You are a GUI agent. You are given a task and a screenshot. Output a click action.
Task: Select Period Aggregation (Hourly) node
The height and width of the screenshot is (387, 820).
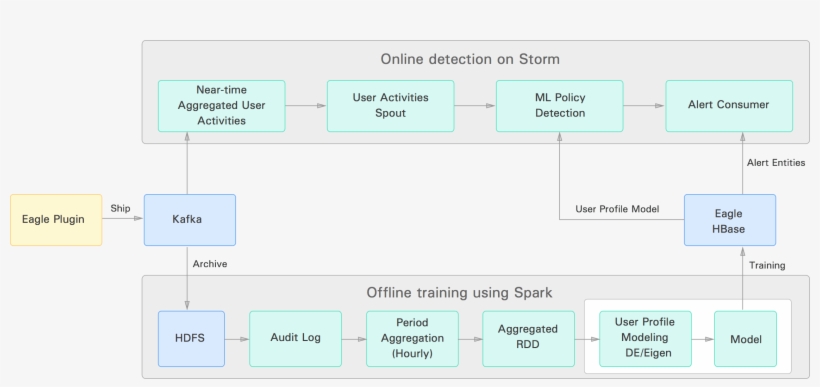click(x=412, y=338)
